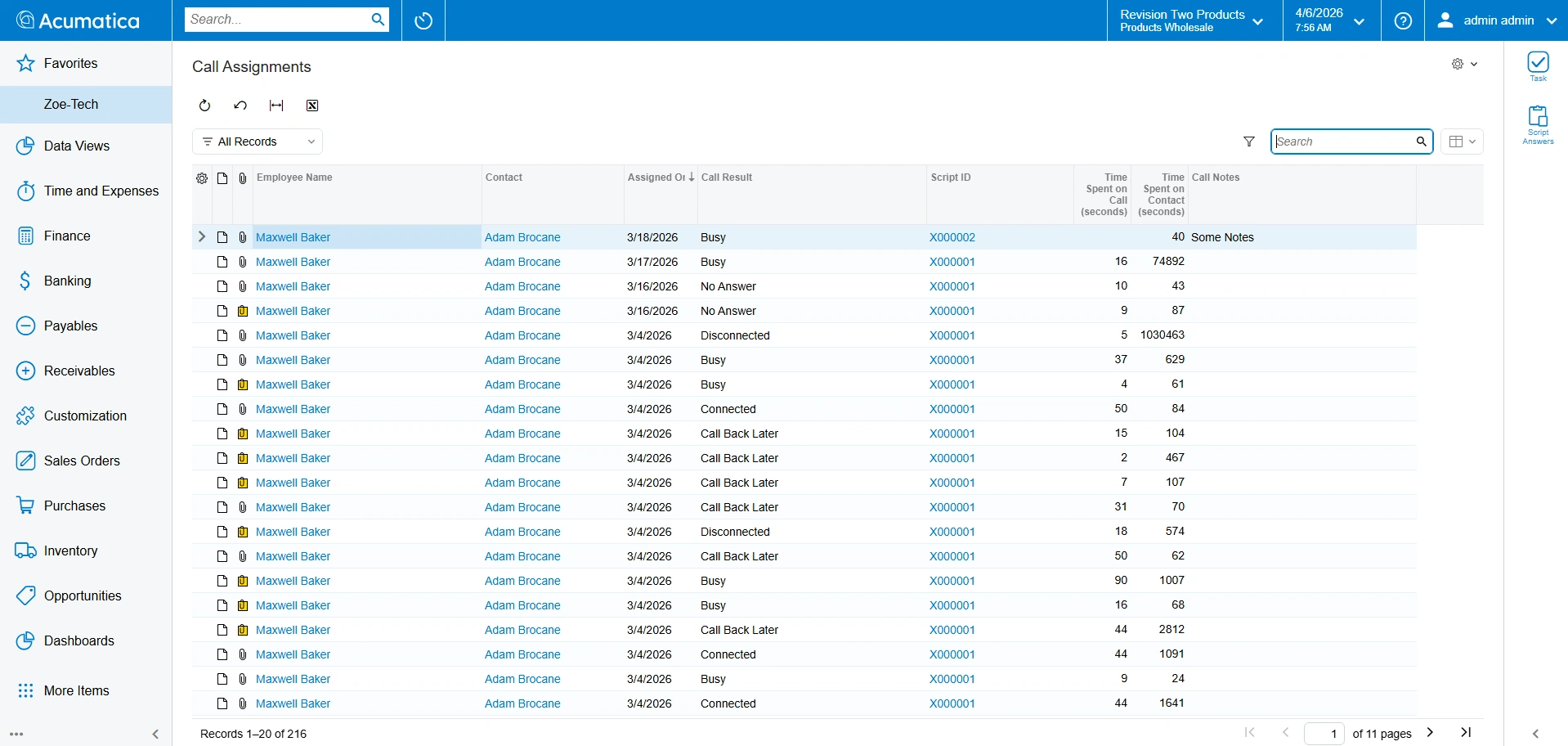Image resolution: width=1568 pixels, height=746 pixels.
Task: Go to the next page arrow
Action: (1430, 733)
